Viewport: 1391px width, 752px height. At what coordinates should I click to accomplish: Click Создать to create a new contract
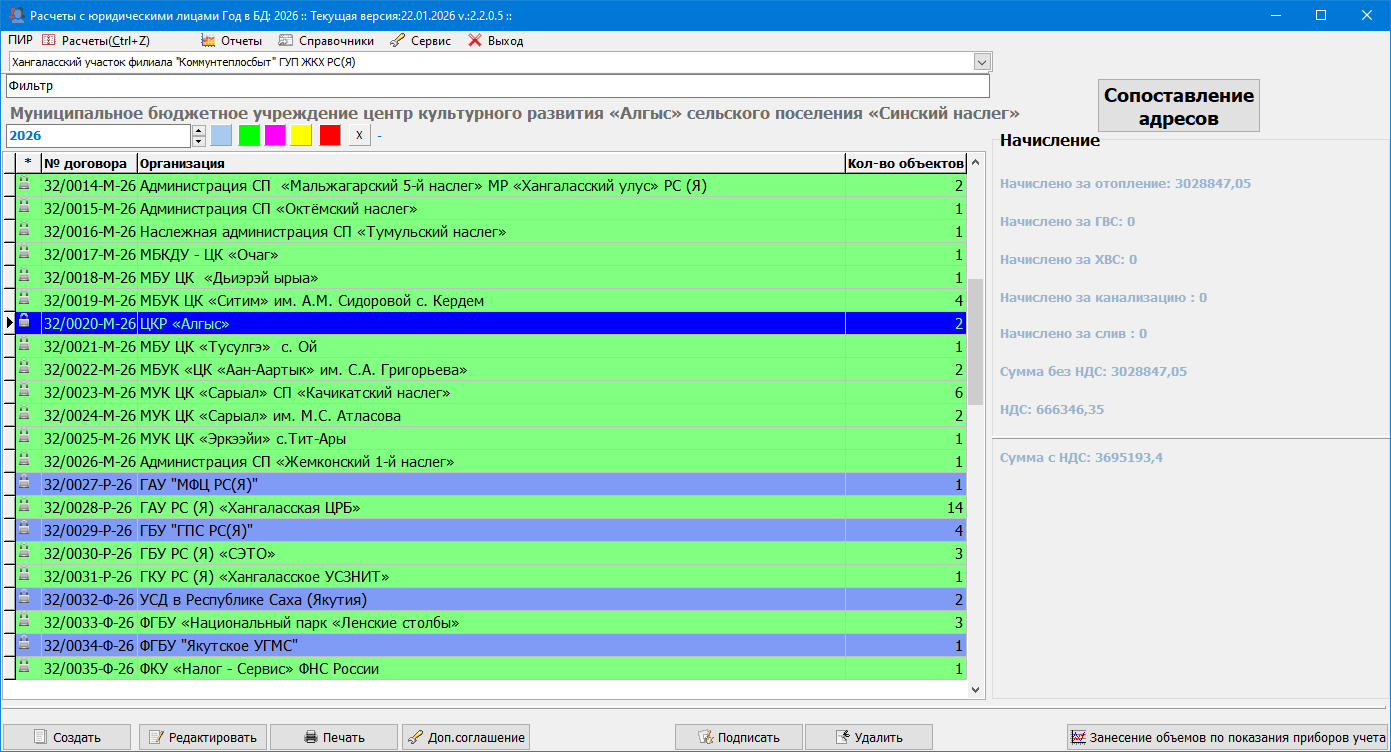coord(66,737)
